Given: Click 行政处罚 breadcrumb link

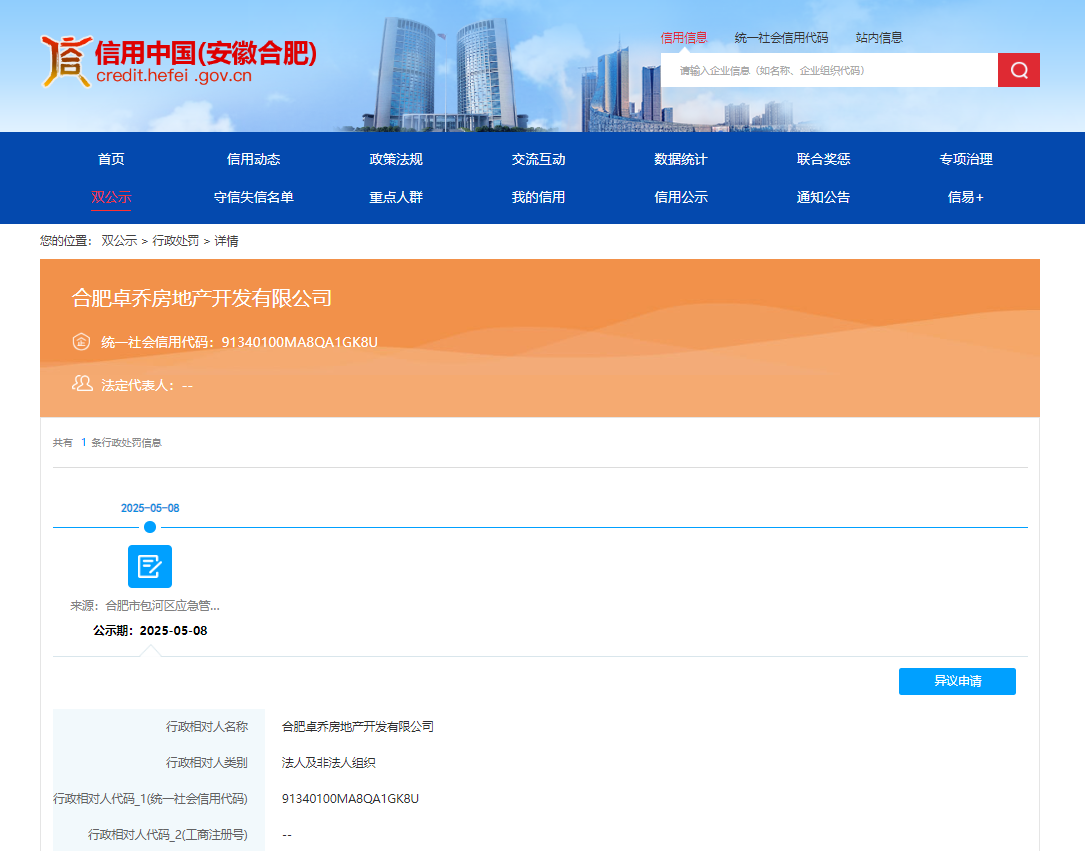Looking at the screenshot, I should [176, 241].
